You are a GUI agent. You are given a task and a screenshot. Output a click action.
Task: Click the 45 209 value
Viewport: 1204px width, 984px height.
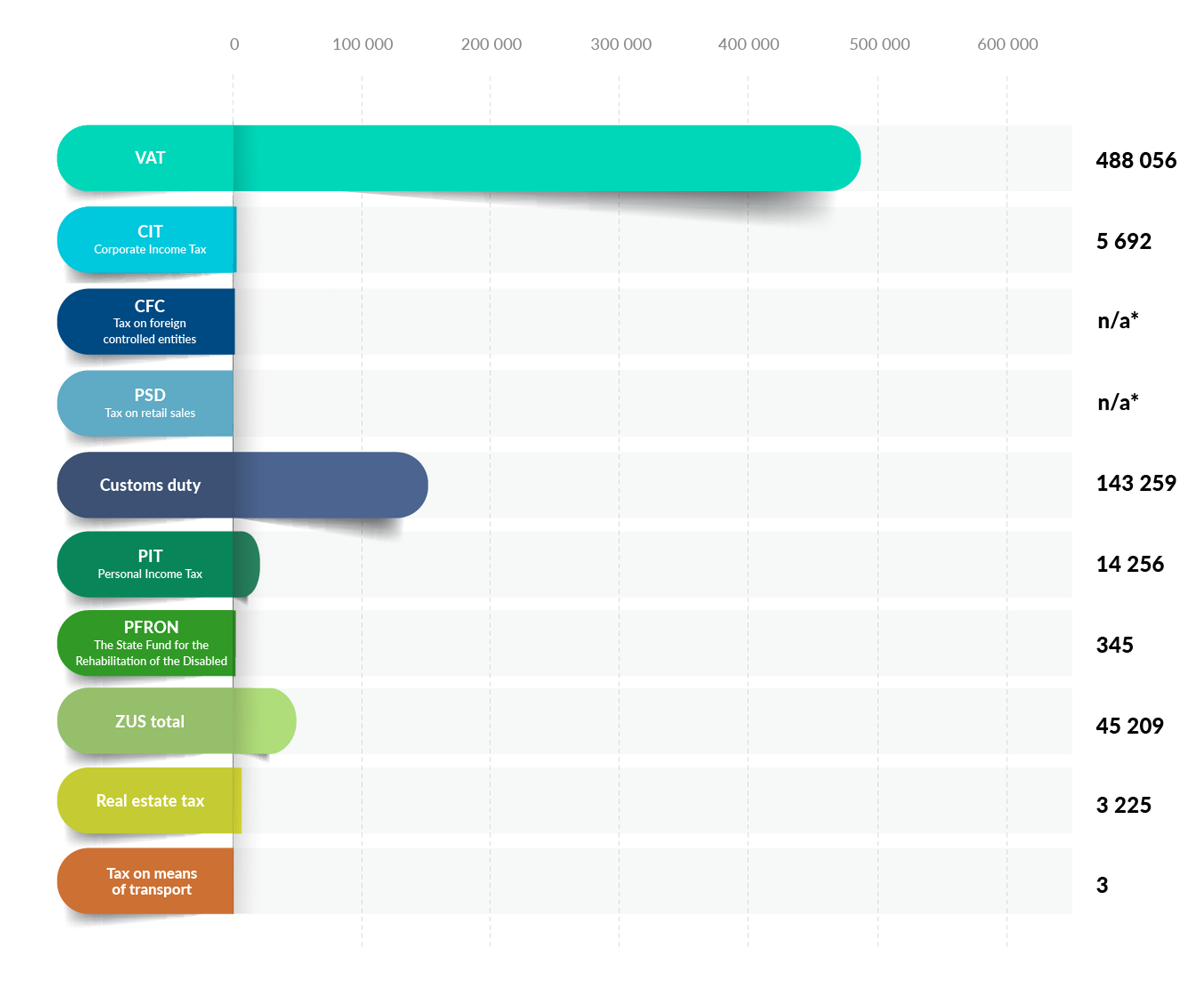coord(1129,726)
